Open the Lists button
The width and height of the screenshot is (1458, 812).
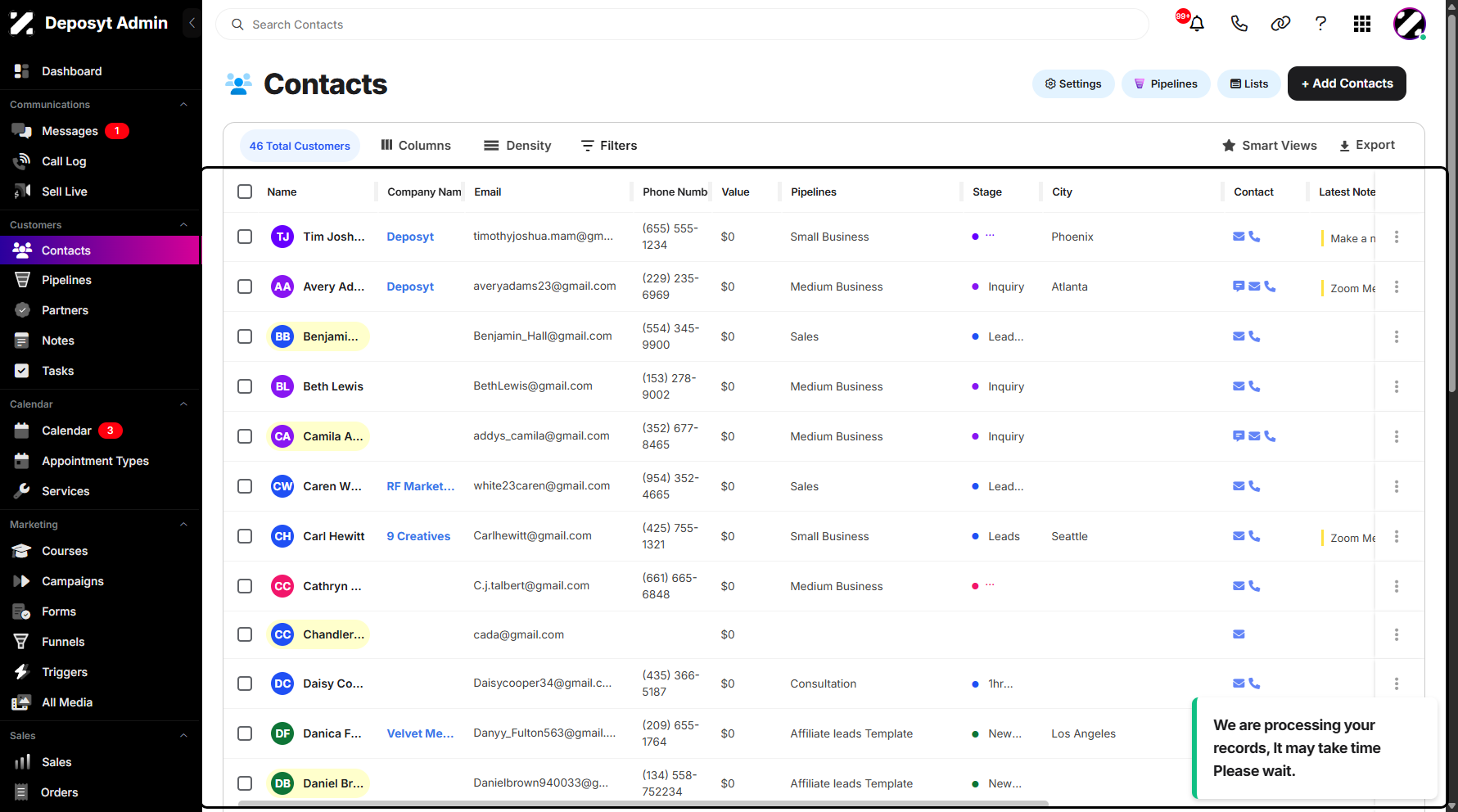1249,83
